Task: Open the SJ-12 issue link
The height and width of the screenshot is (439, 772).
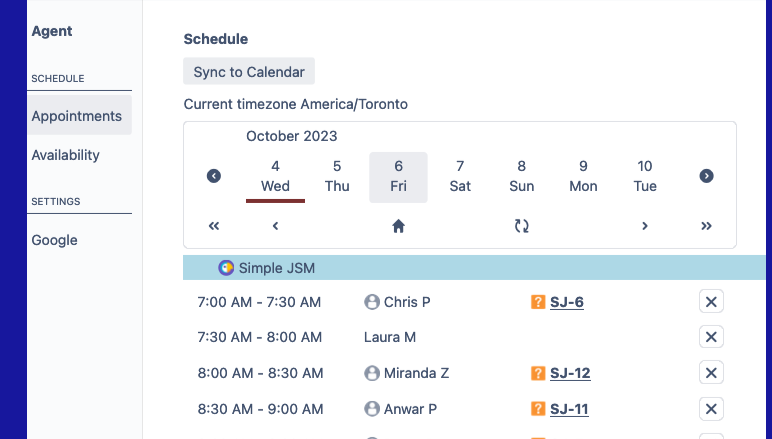Action: coord(570,373)
